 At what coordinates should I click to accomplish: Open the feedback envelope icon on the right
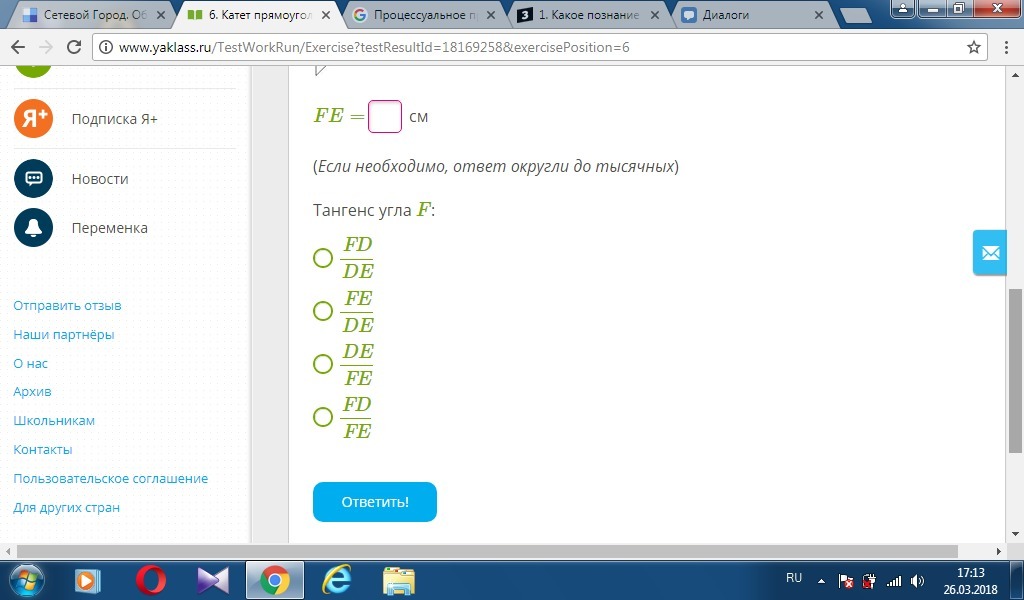pyautogui.click(x=989, y=253)
